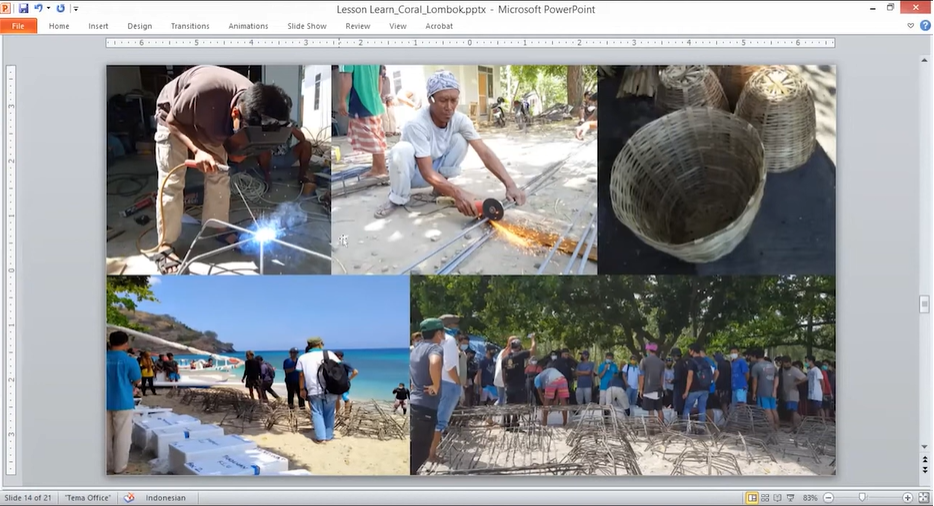Open the Transitions ribbon tab
The image size is (934, 506).
[190, 26]
